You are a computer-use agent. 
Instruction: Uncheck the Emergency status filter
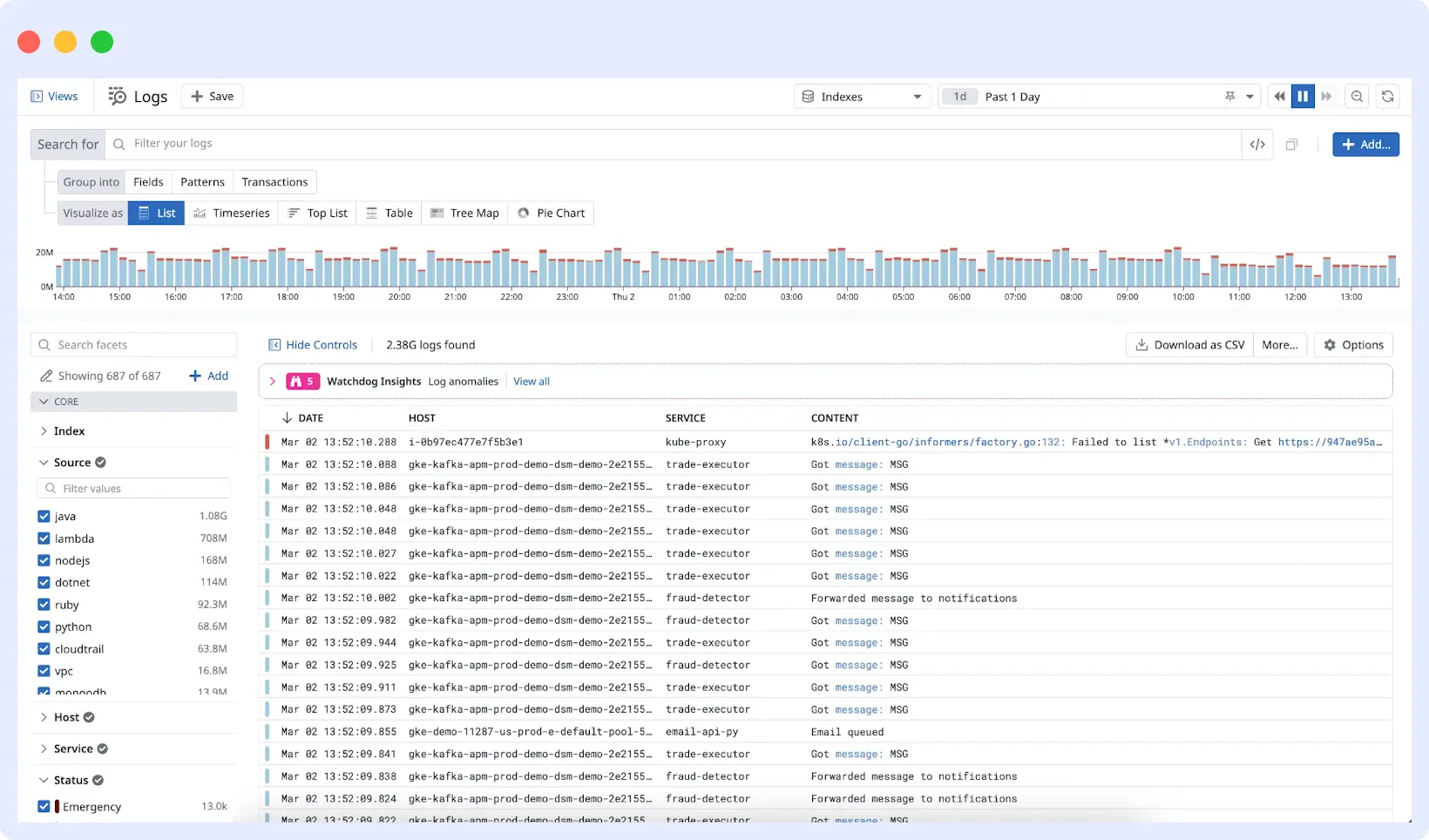[44, 806]
